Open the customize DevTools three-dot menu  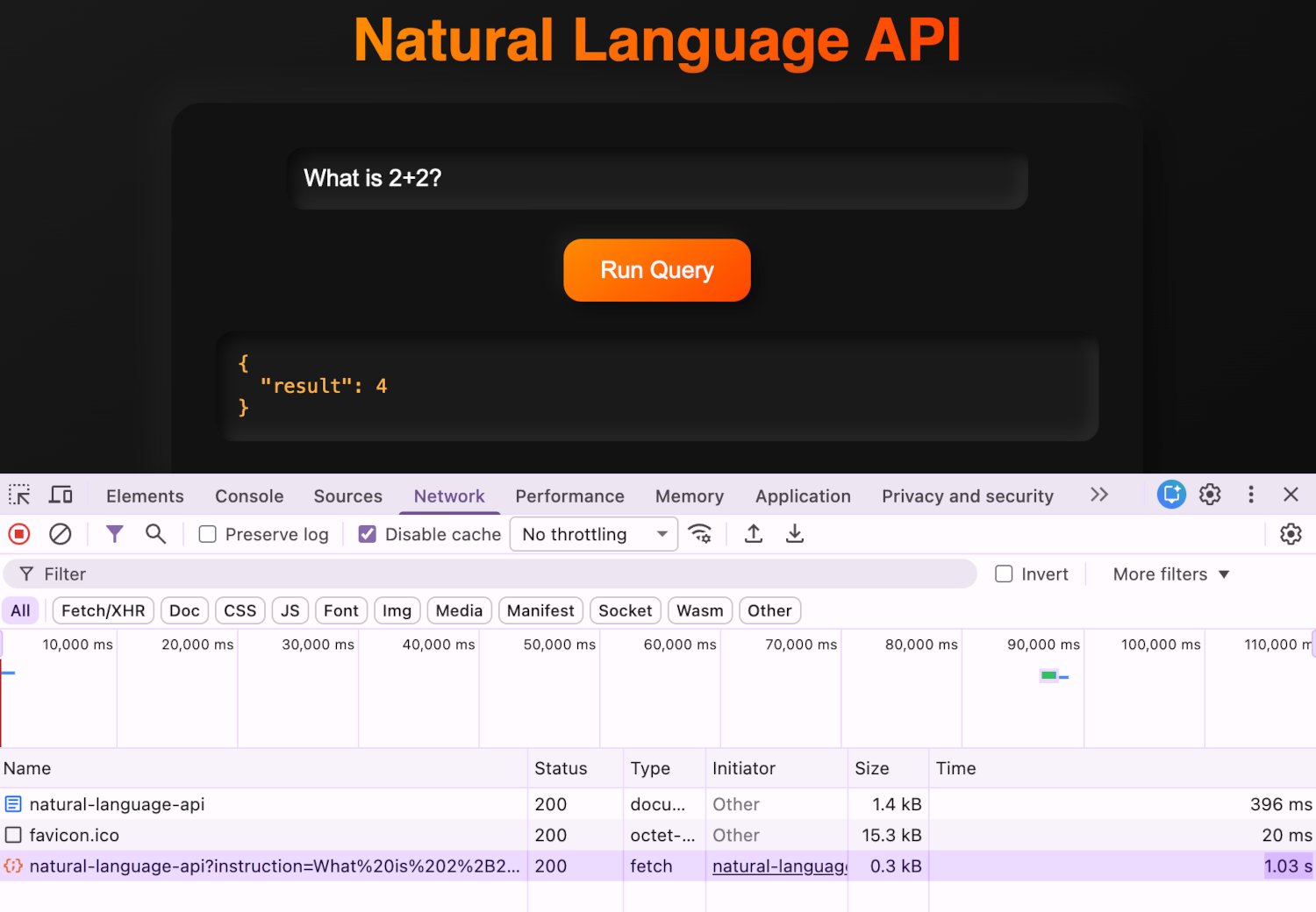tap(1251, 494)
